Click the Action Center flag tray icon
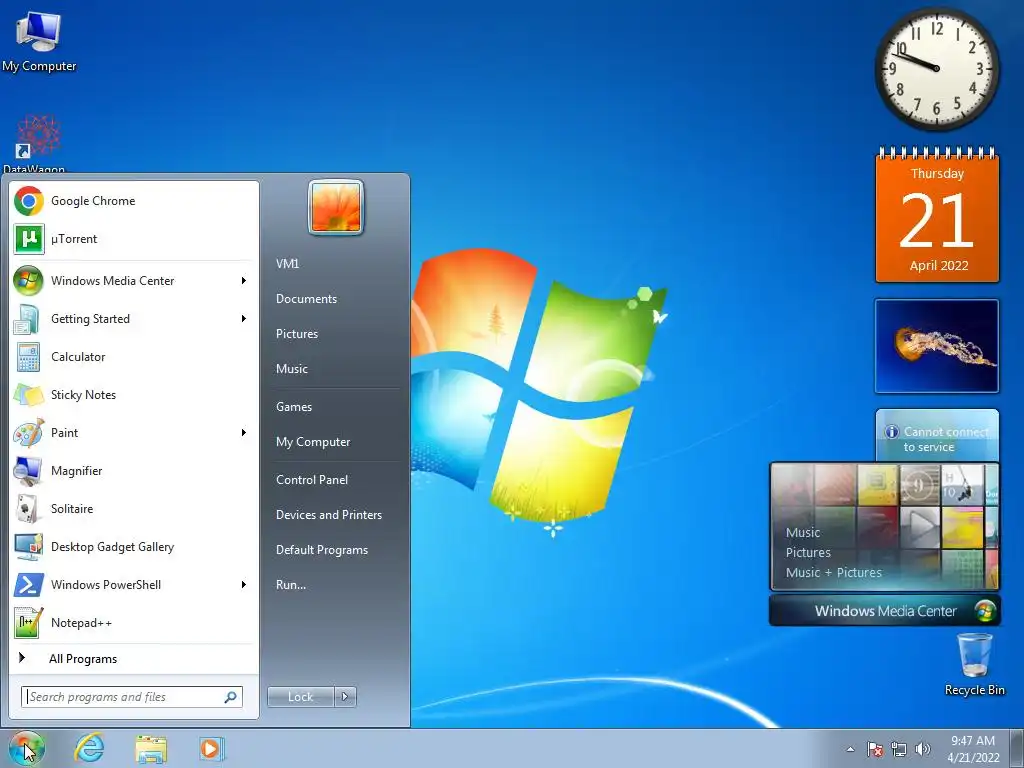Screen dimensions: 1024x768 pos(875,749)
